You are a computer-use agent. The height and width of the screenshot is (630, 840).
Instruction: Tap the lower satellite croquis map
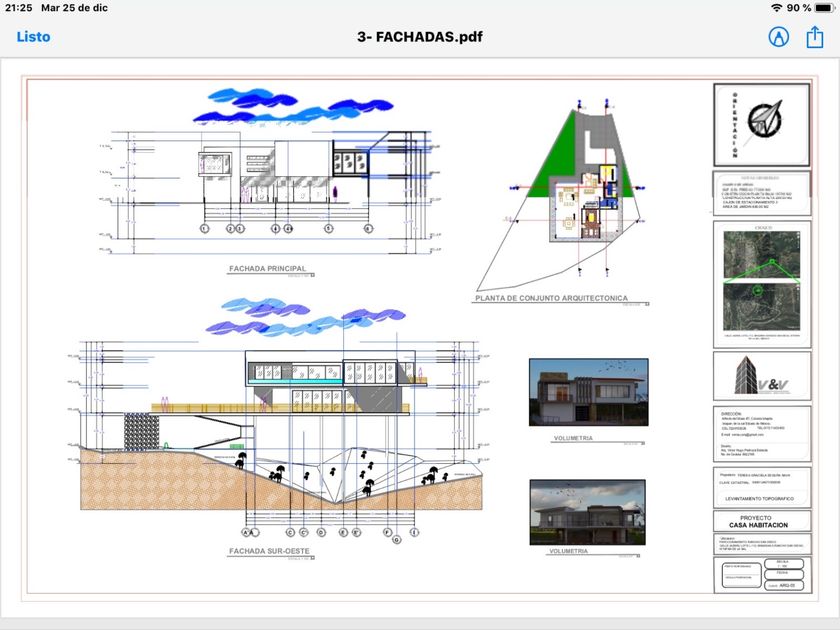762,306
